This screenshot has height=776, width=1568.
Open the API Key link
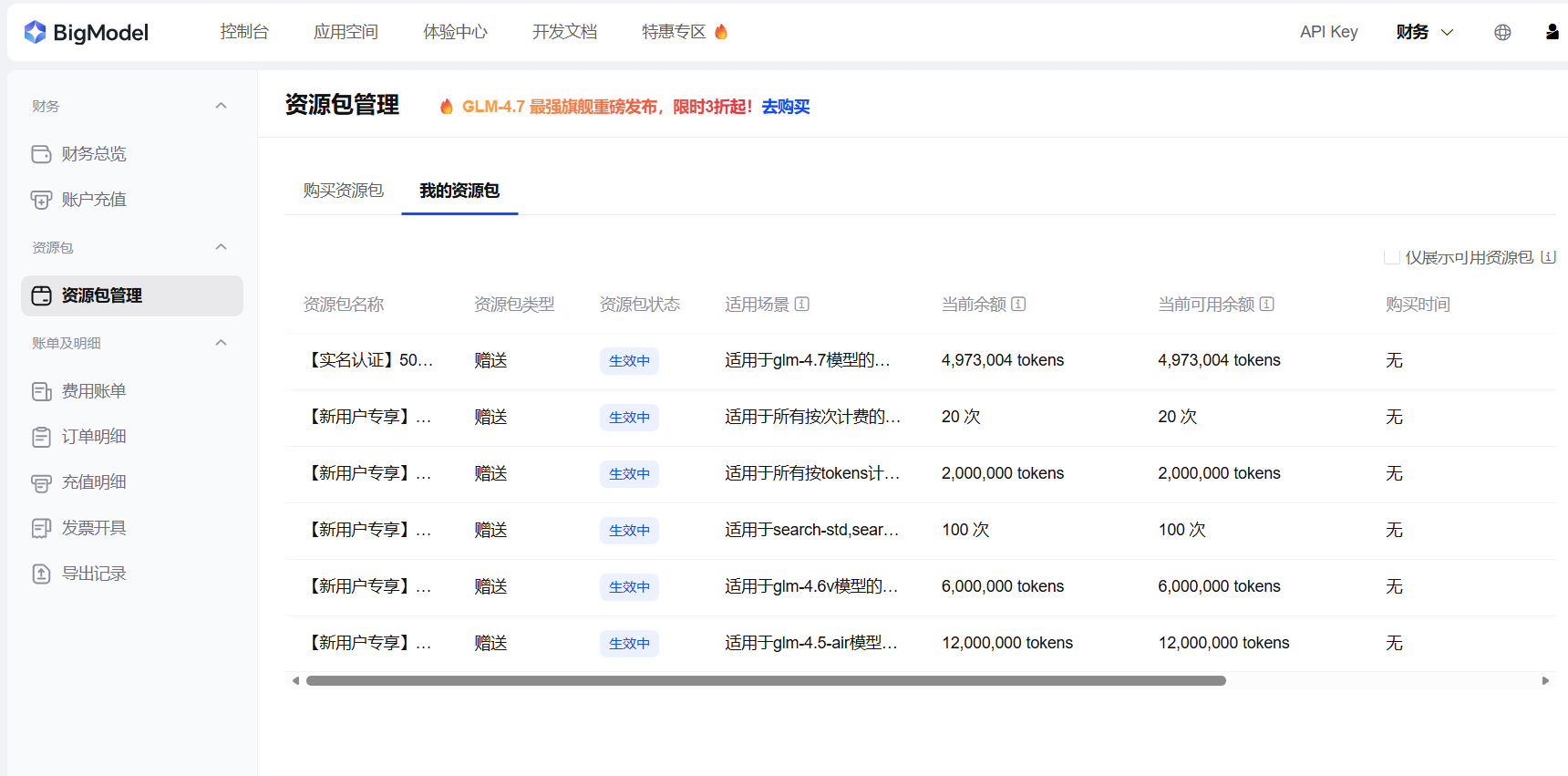pyautogui.click(x=1328, y=32)
